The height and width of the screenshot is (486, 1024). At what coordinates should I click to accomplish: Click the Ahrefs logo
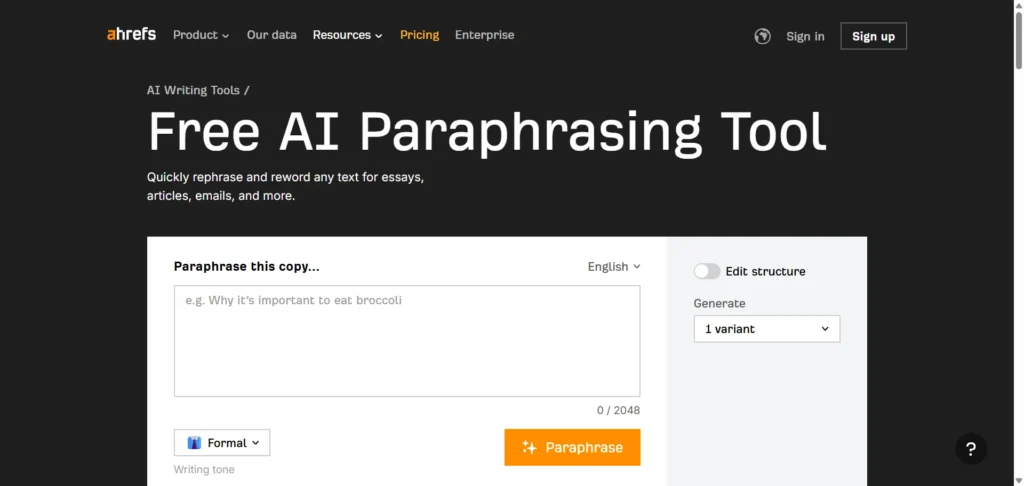[131, 35]
